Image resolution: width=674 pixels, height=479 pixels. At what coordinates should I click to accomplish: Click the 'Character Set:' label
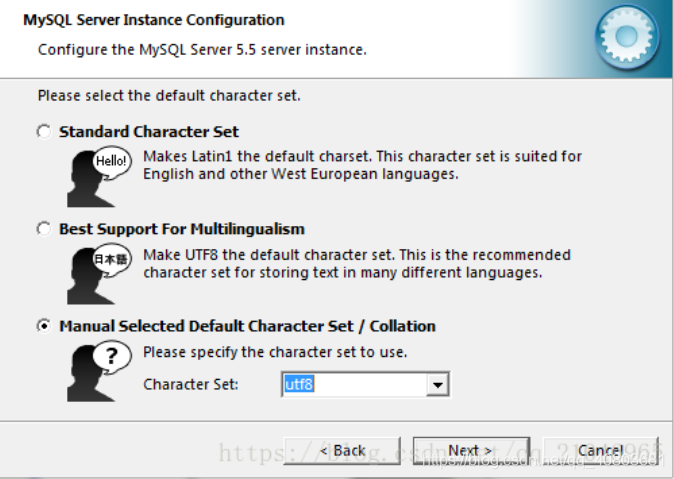191,384
